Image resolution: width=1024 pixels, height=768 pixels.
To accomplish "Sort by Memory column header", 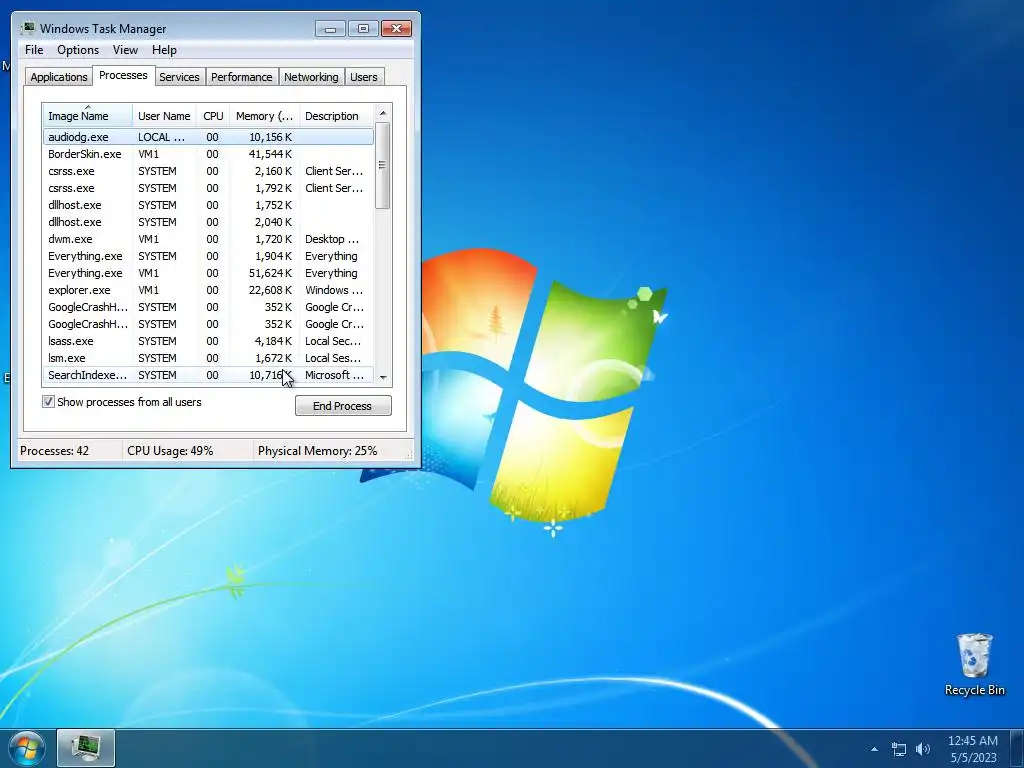I will coord(264,115).
